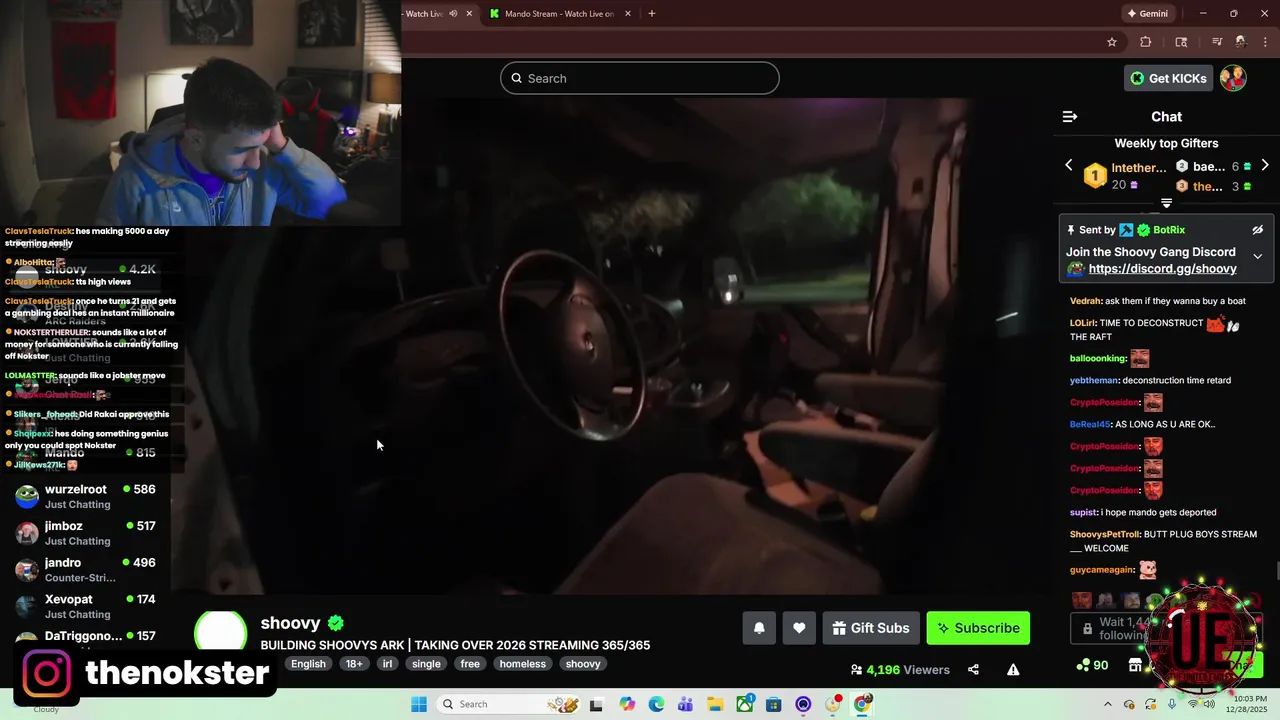Viewport: 1280px width, 720px height.
Task: Bookmark this page with the star icon
Action: [x=1112, y=42]
